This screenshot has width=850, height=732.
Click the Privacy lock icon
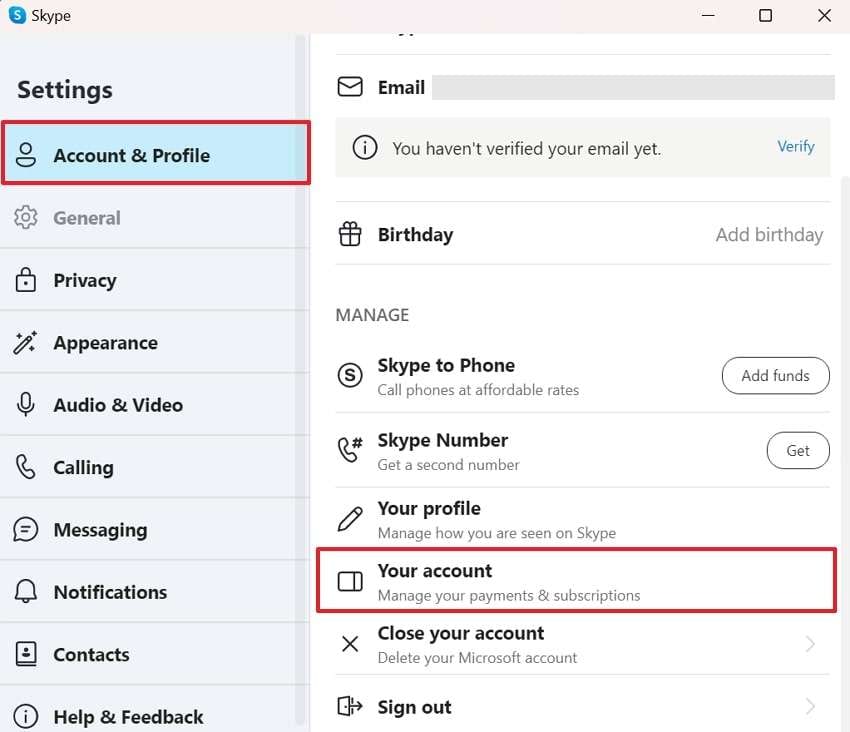pyautogui.click(x=26, y=281)
